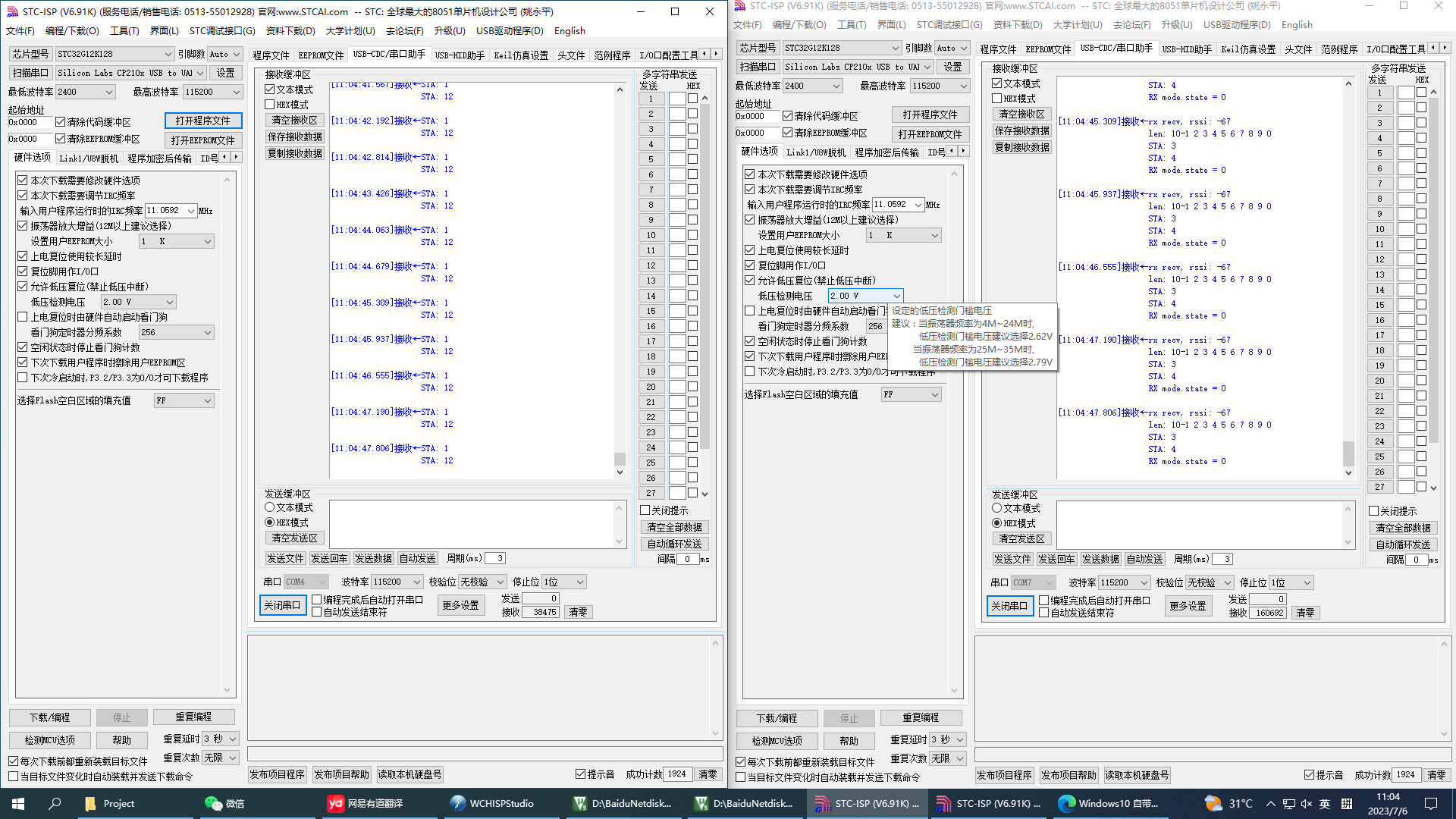
Task: Toggle 上电复位使用较长延时 in left window
Action: tap(23, 256)
